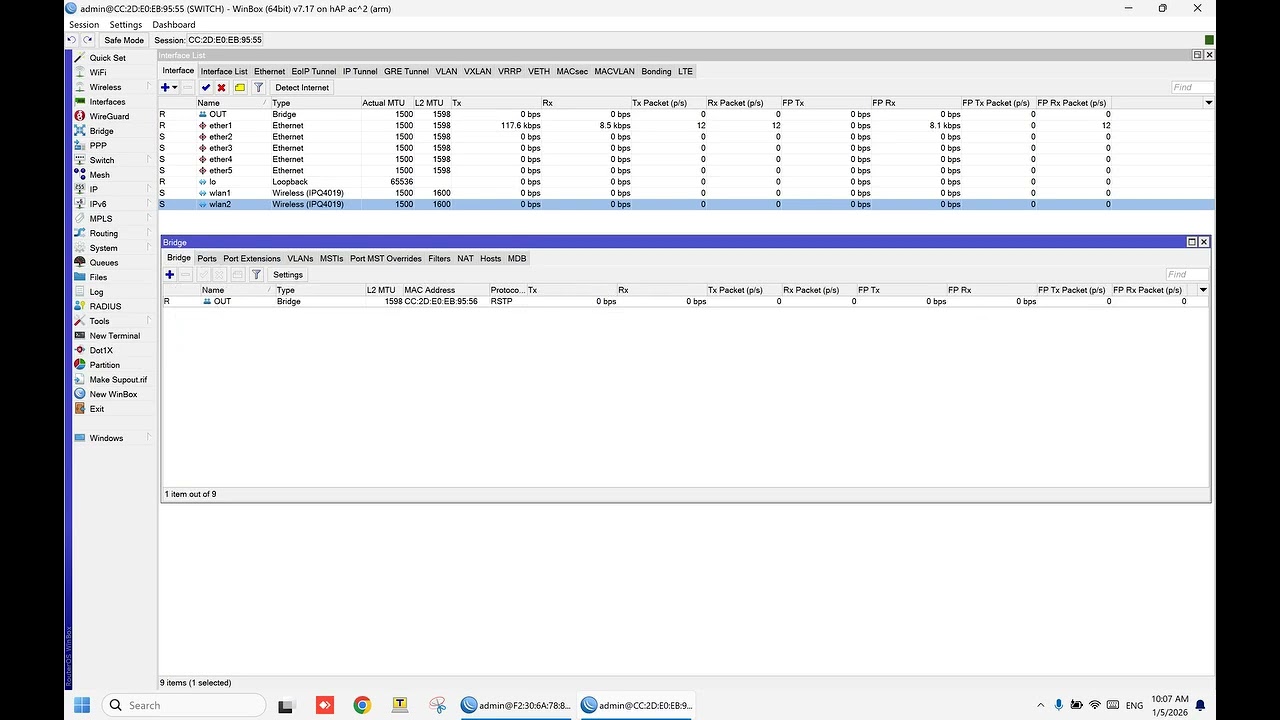Open Dot1X in the sidebar
This screenshot has width=1280, height=720.
click(x=101, y=350)
